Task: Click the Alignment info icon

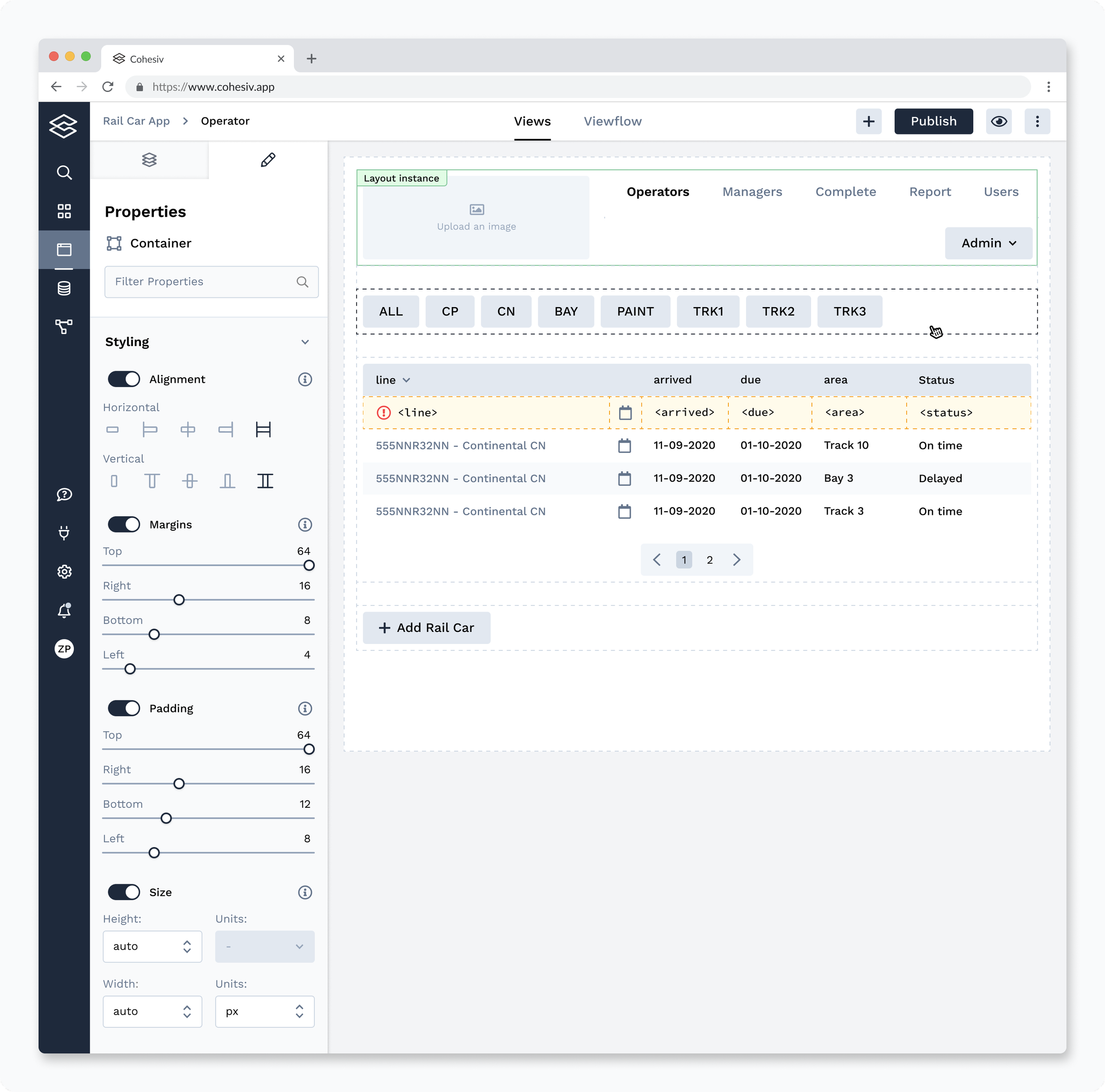Action: (x=305, y=380)
